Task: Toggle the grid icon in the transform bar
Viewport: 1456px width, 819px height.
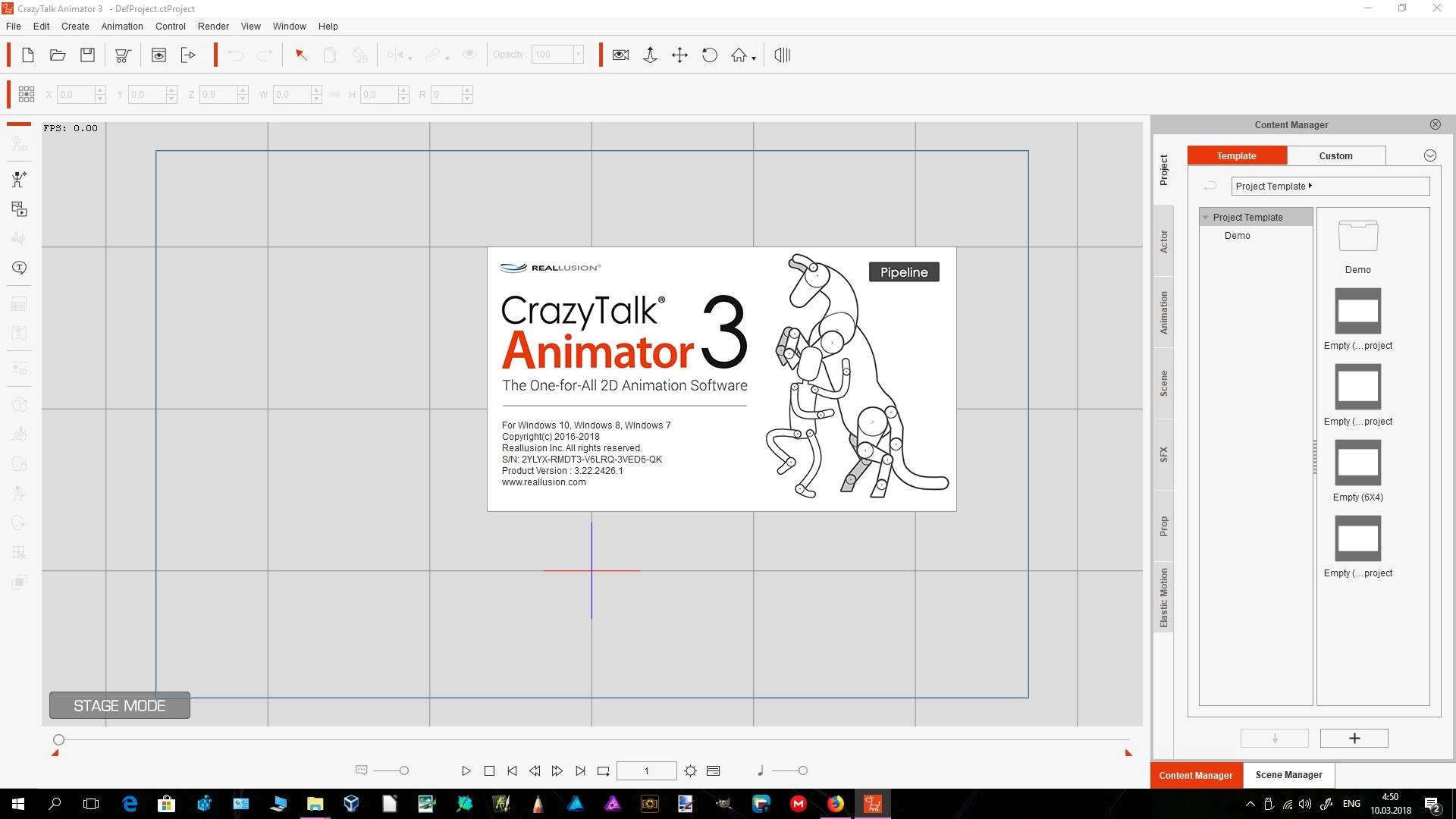Action: coord(27,94)
